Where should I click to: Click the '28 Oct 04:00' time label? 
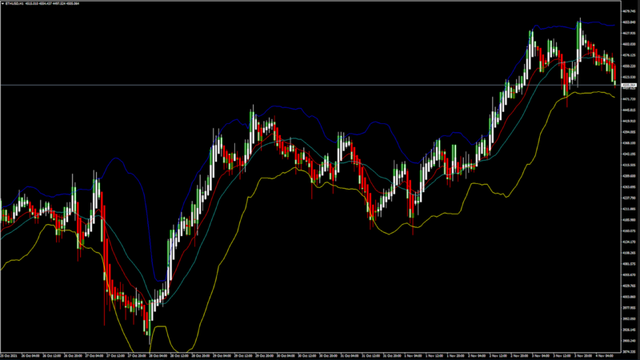(158, 356)
